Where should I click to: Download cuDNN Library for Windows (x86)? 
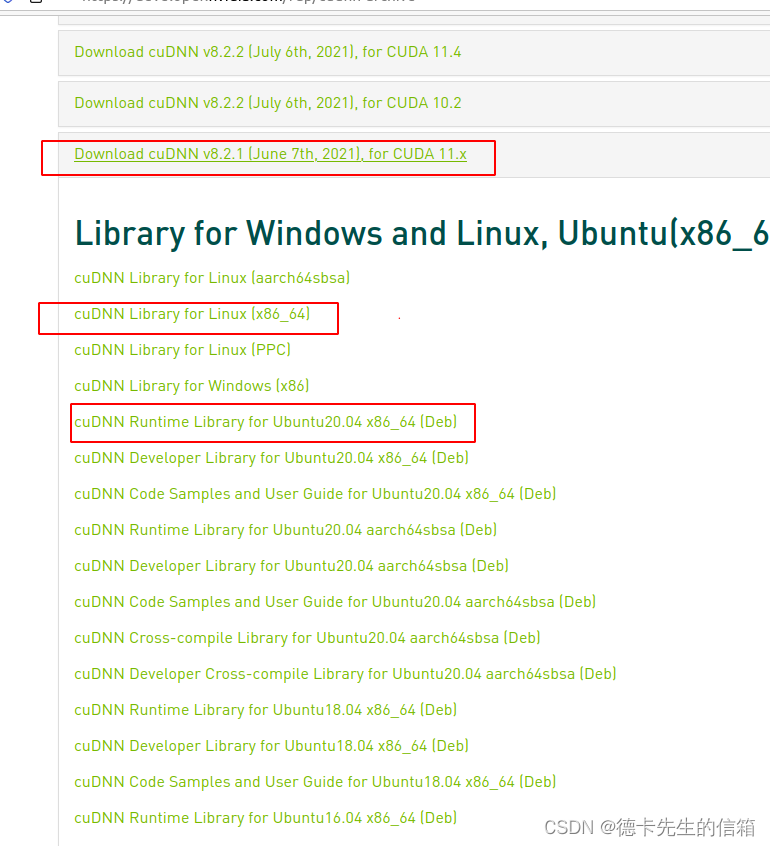click(x=192, y=386)
